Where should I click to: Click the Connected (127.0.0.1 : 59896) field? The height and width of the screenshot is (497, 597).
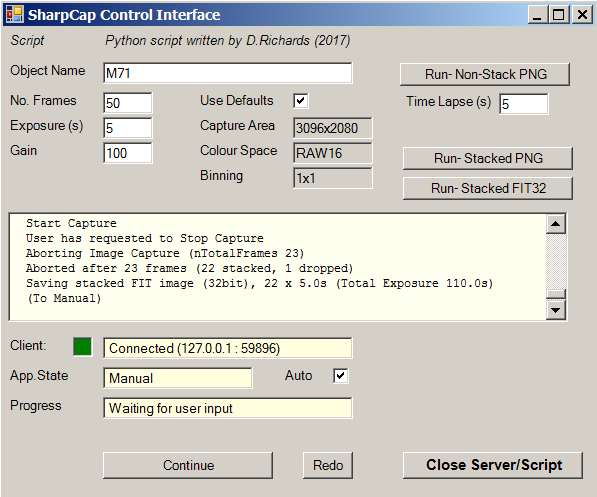228,348
